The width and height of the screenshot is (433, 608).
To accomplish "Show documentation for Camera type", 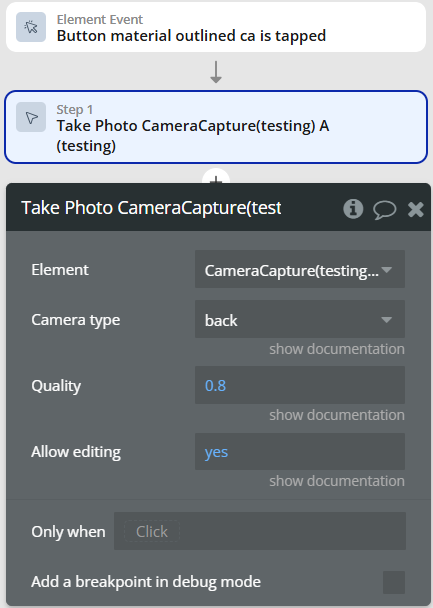I will pyautogui.click(x=337, y=349).
